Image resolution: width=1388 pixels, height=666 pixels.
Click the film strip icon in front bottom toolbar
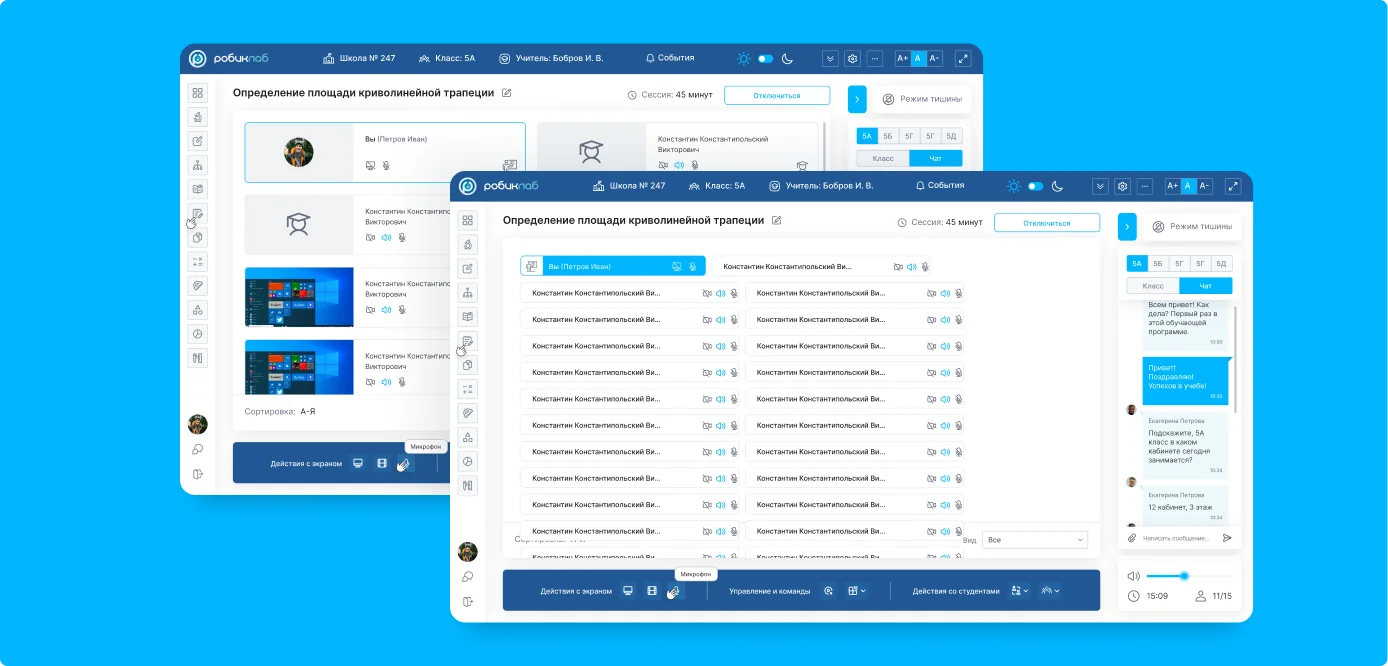[x=652, y=591]
